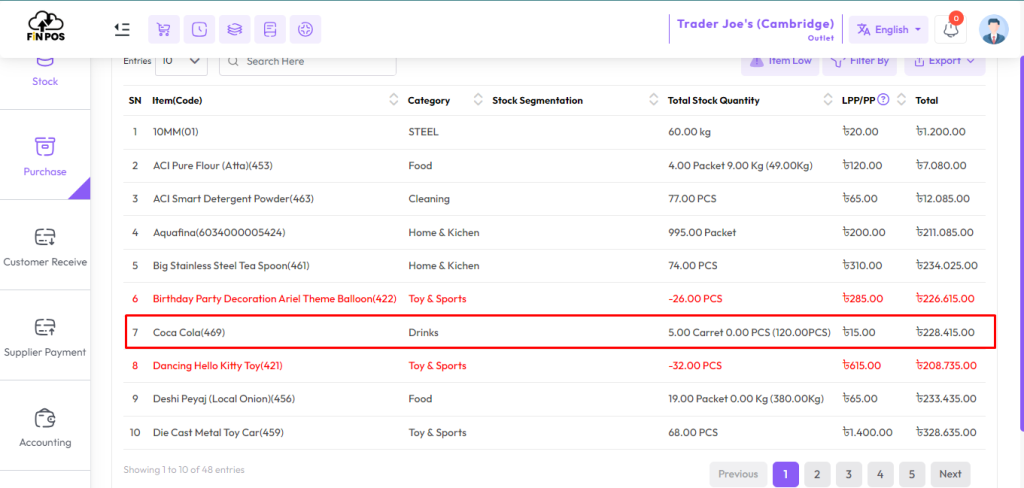Open the document report shortcut icon

[270, 29]
